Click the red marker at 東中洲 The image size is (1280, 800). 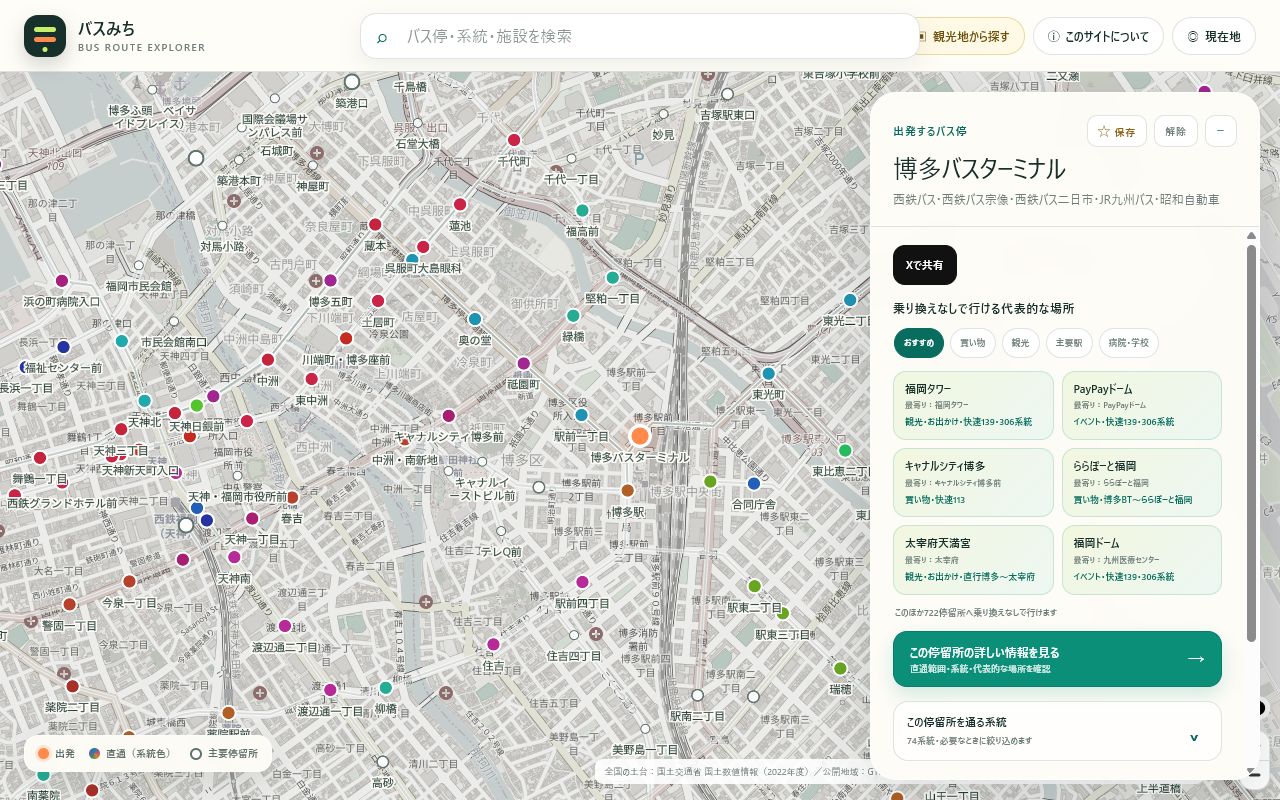(312, 379)
